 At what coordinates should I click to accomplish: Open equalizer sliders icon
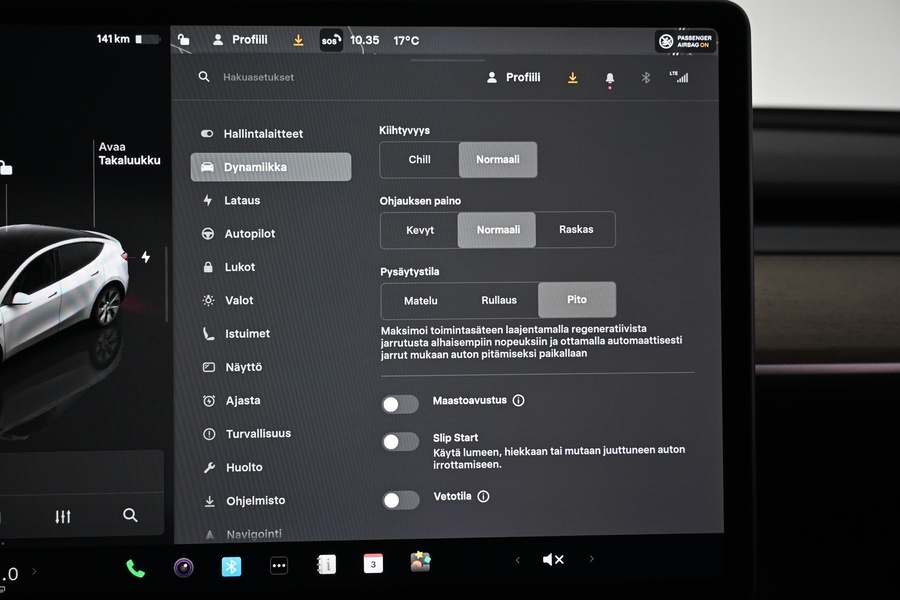click(63, 516)
